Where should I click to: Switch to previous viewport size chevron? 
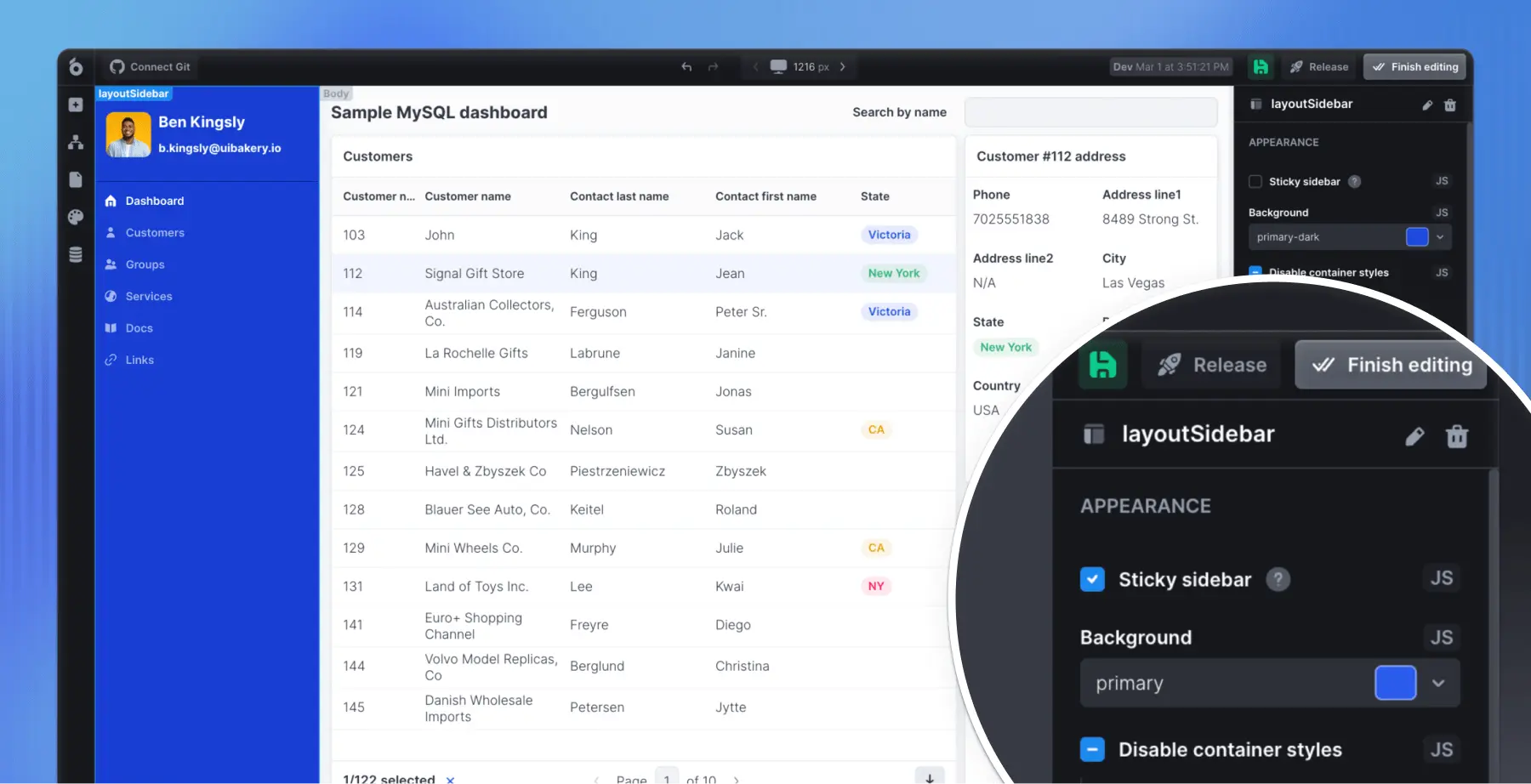click(755, 66)
